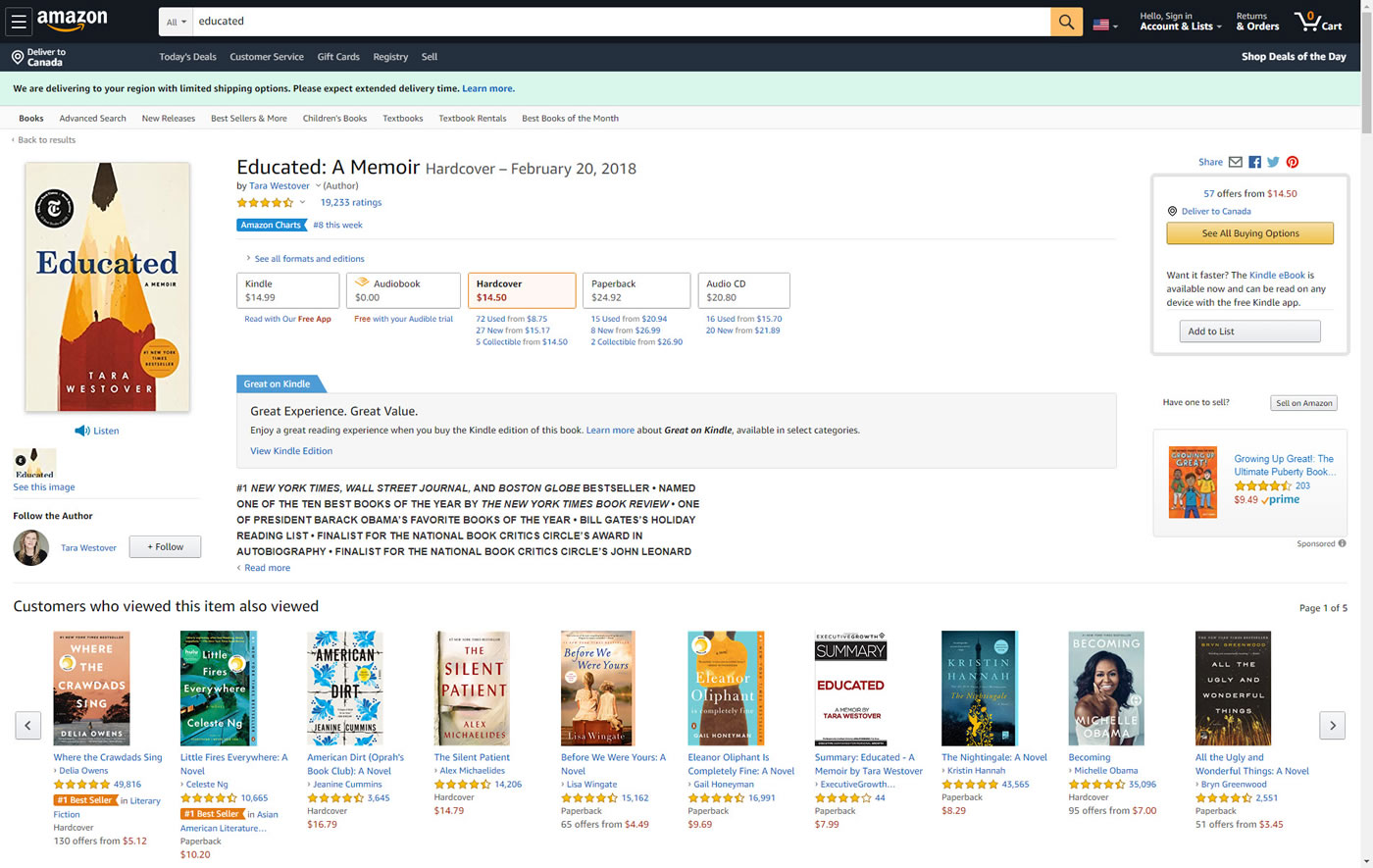Advance carousel with right arrow
1373x868 pixels.
coord(1332,725)
